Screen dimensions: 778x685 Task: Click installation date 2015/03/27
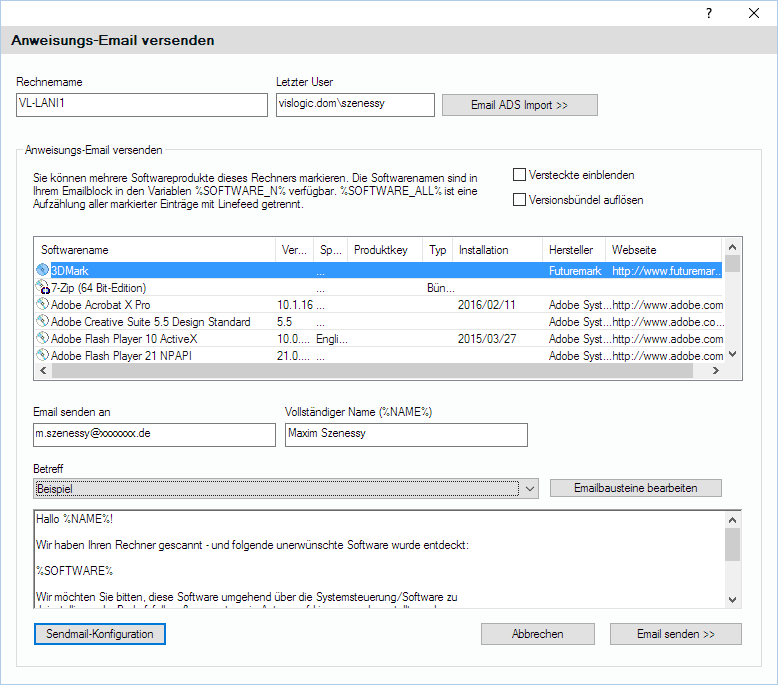pos(487,339)
